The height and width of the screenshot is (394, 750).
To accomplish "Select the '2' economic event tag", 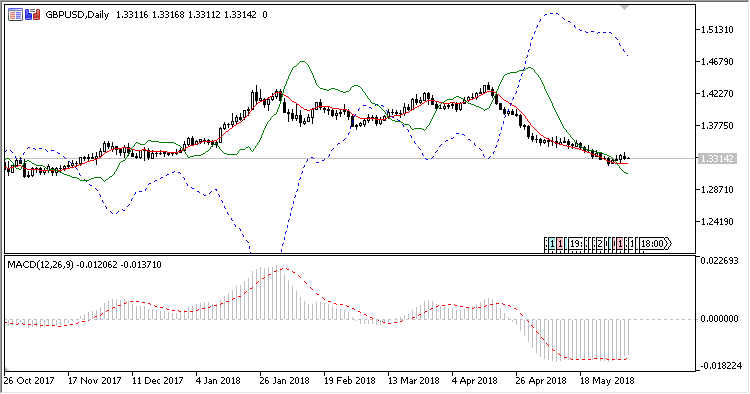I will coord(600,244).
